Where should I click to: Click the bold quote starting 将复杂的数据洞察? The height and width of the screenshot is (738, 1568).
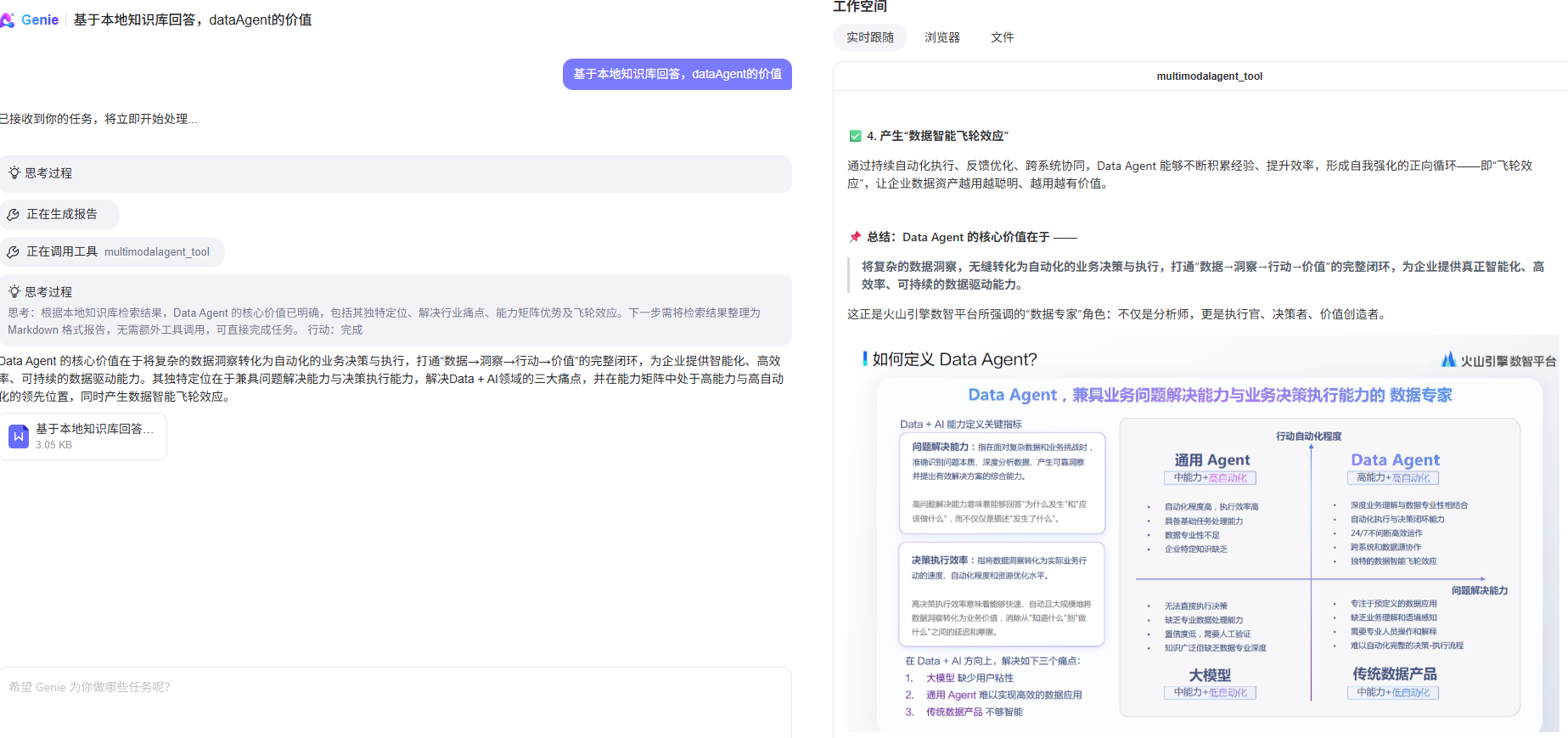1203,275
